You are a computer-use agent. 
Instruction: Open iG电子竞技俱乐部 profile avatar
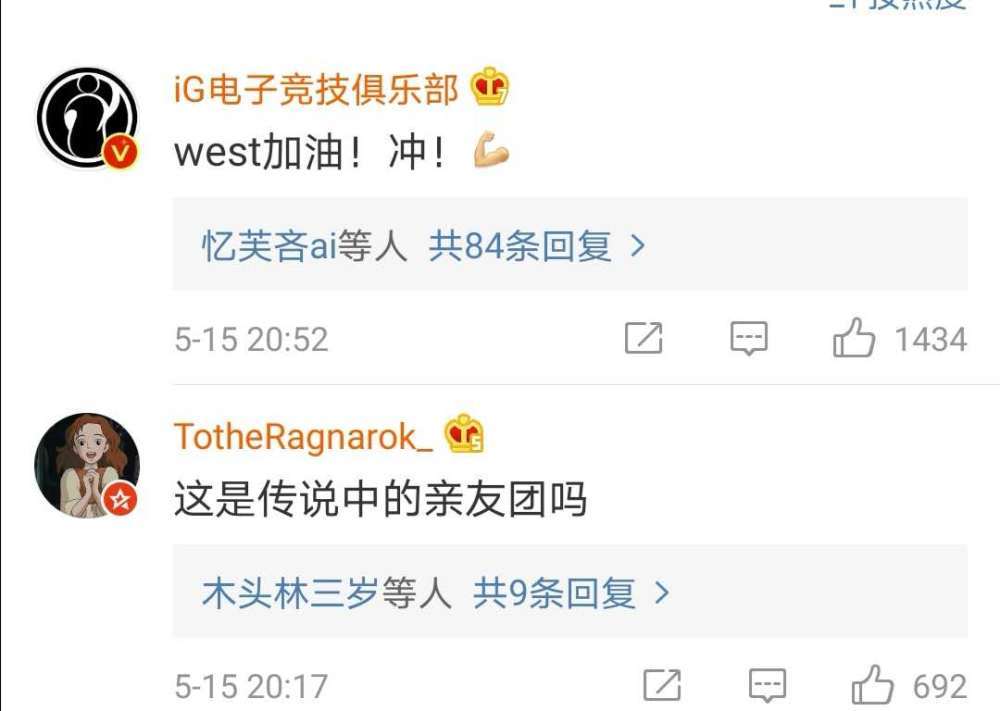coord(87,118)
